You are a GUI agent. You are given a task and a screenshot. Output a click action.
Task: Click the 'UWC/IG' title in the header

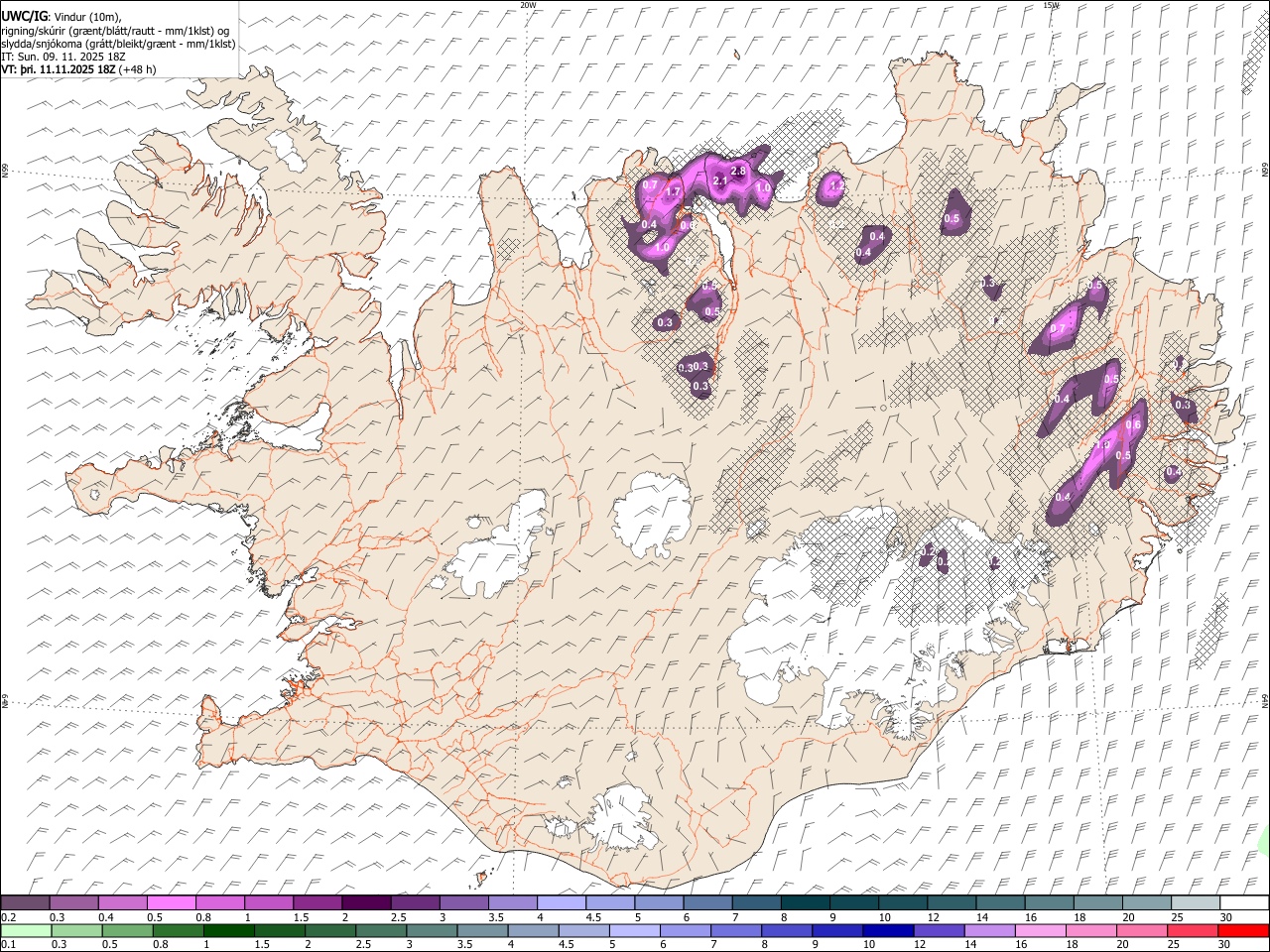tap(24, 16)
